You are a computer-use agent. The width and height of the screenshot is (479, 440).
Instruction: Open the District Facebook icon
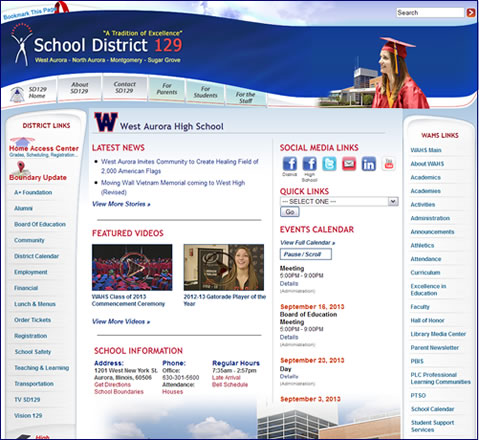click(290, 164)
